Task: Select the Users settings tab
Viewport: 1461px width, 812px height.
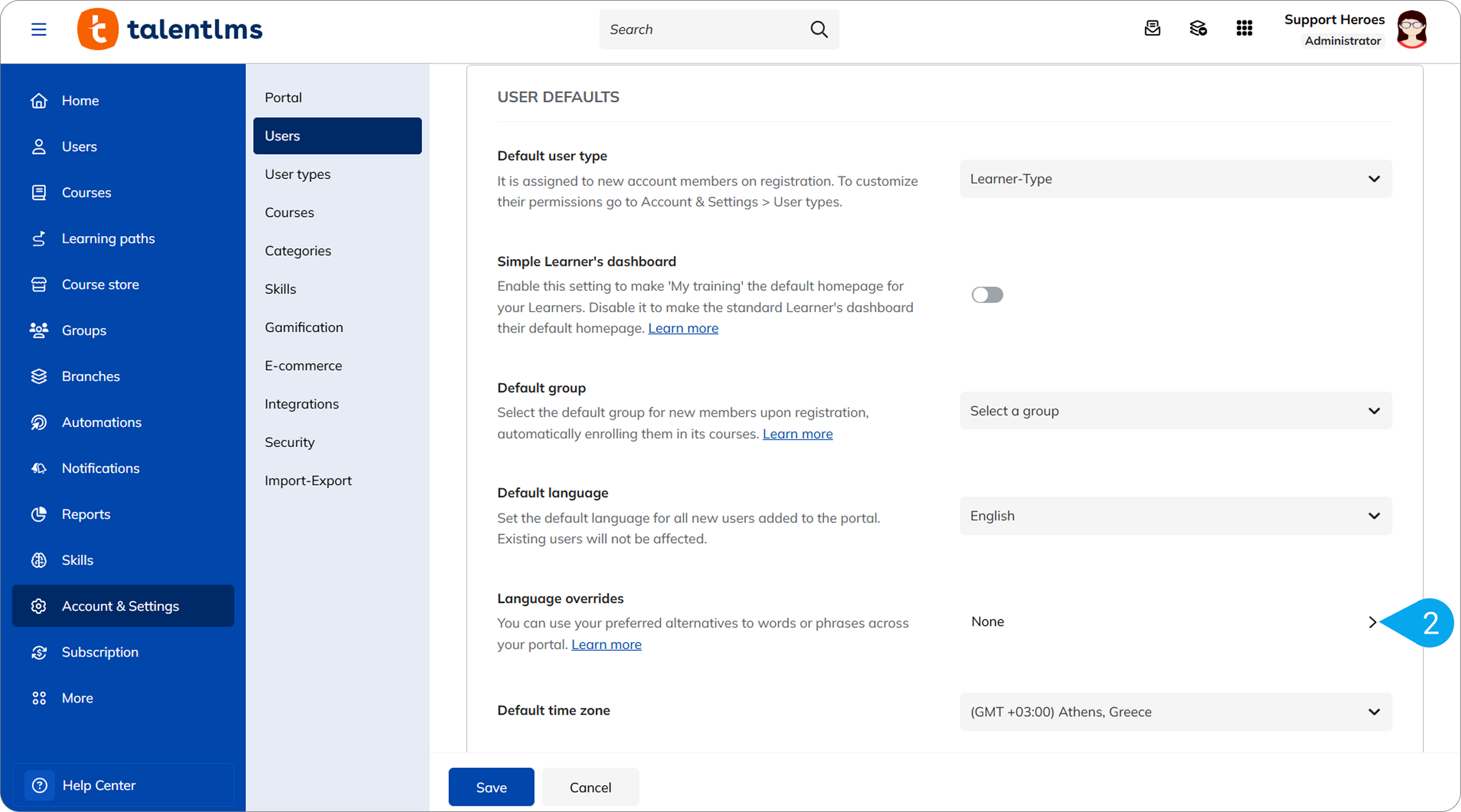Action: tap(338, 136)
